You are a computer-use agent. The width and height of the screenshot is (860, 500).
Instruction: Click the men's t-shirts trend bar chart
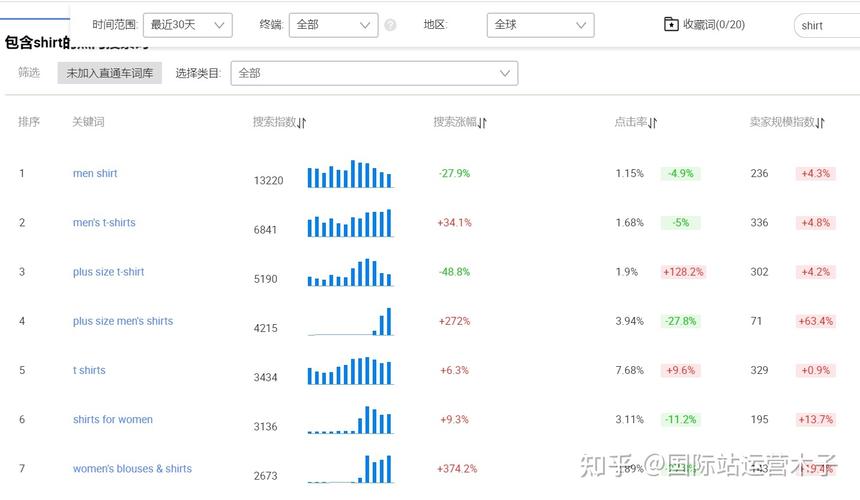[350, 223]
